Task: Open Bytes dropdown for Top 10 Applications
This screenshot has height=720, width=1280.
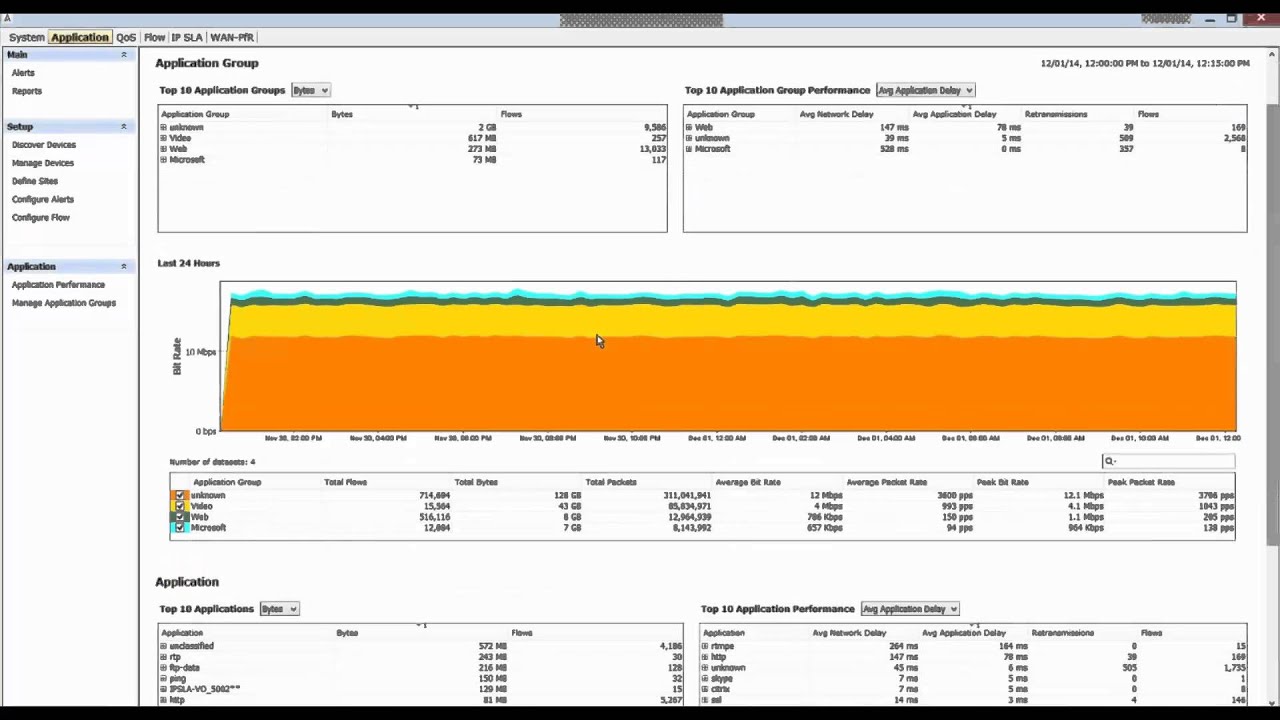Action: [279, 609]
